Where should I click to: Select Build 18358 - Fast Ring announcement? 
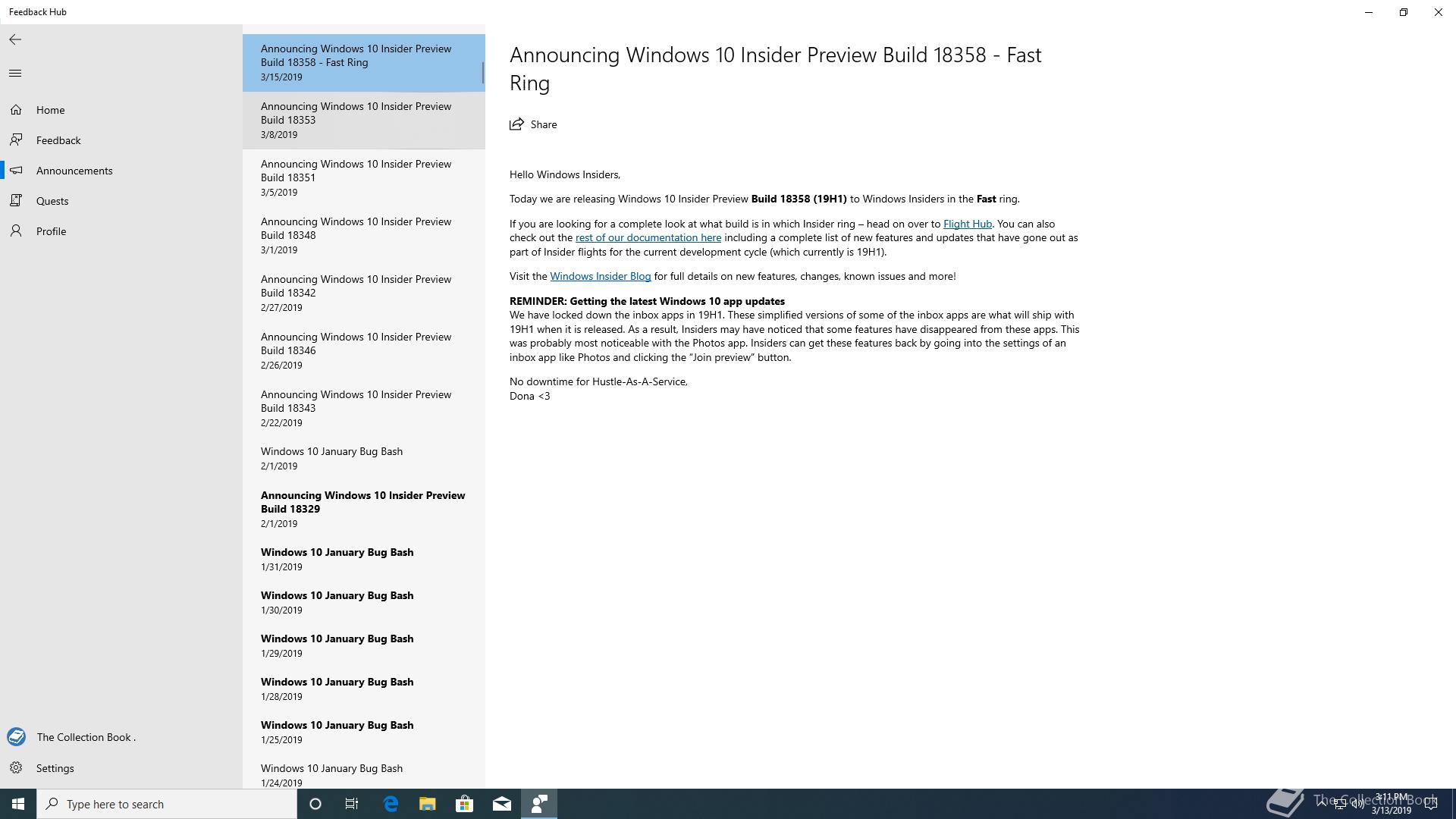point(364,63)
